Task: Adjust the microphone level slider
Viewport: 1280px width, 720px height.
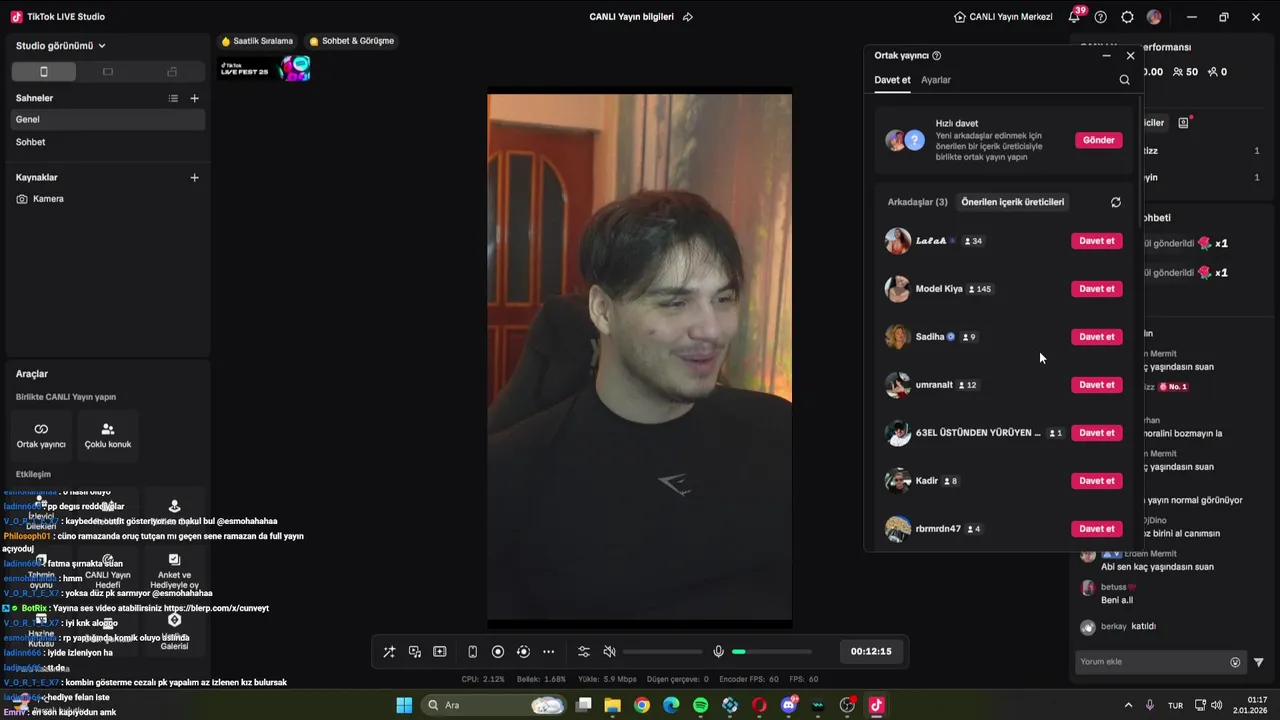Action: (x=771, y=652)
